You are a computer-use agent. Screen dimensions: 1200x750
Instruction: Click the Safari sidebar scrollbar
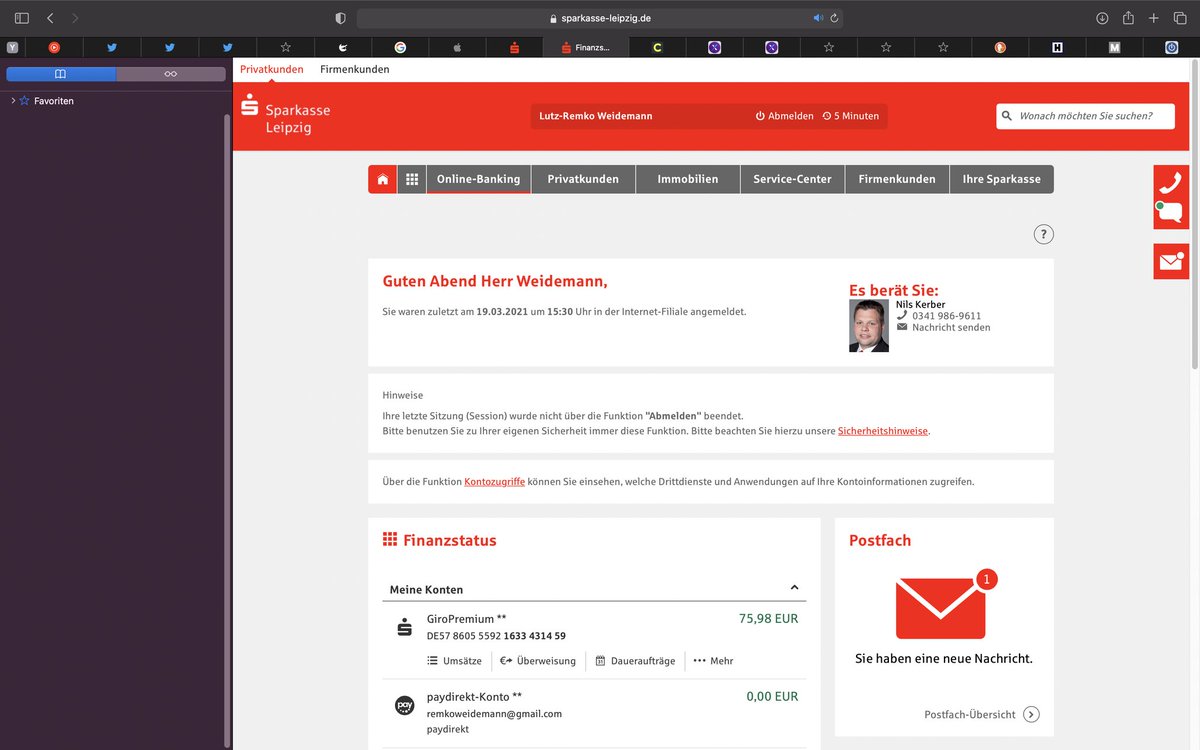(x=228, y=430)
